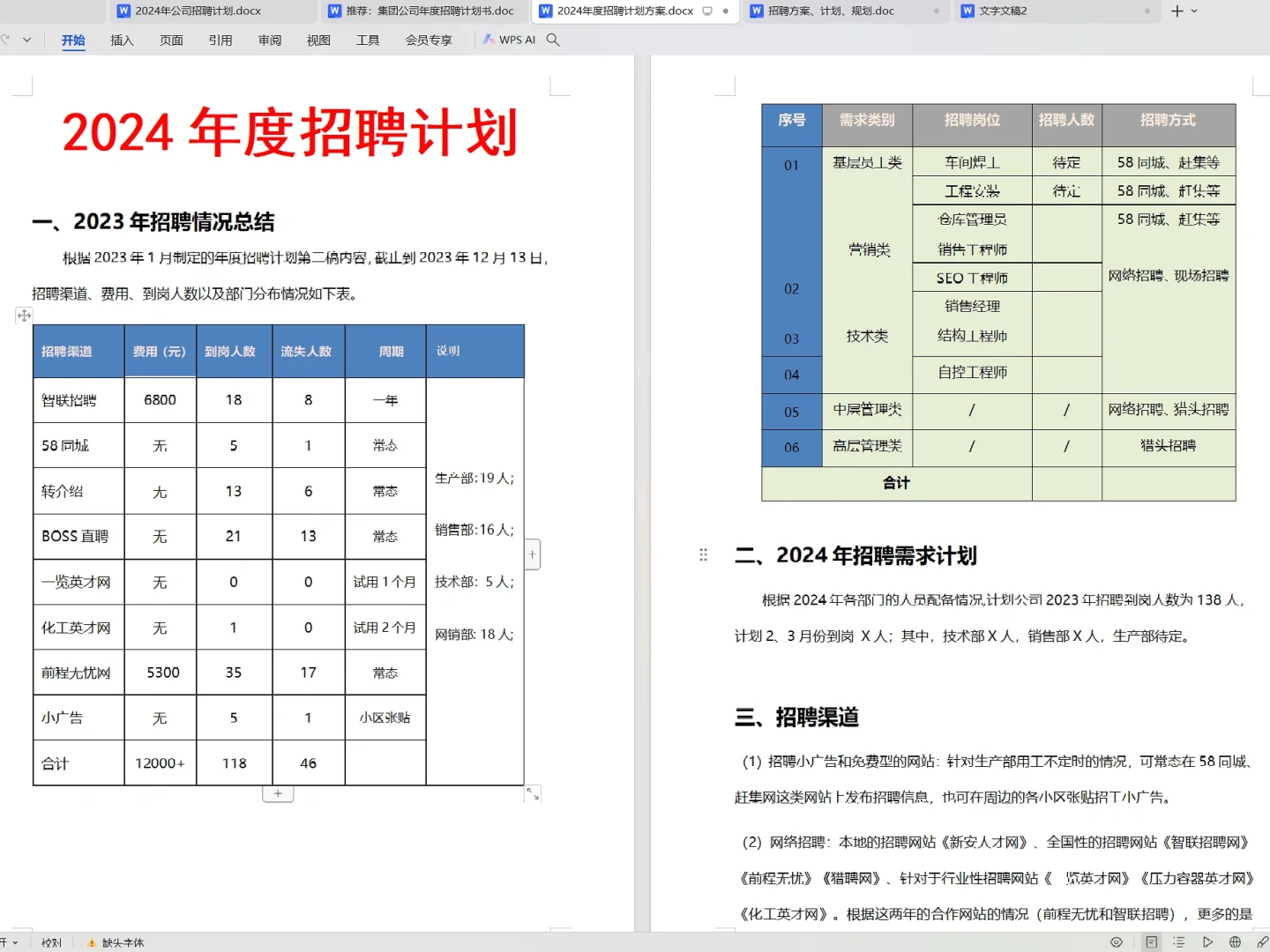Click the paragraph drag handle beside heading 二
This screenshot has height=952, width=1270.
pyautogui.click(x=703, y=554)
